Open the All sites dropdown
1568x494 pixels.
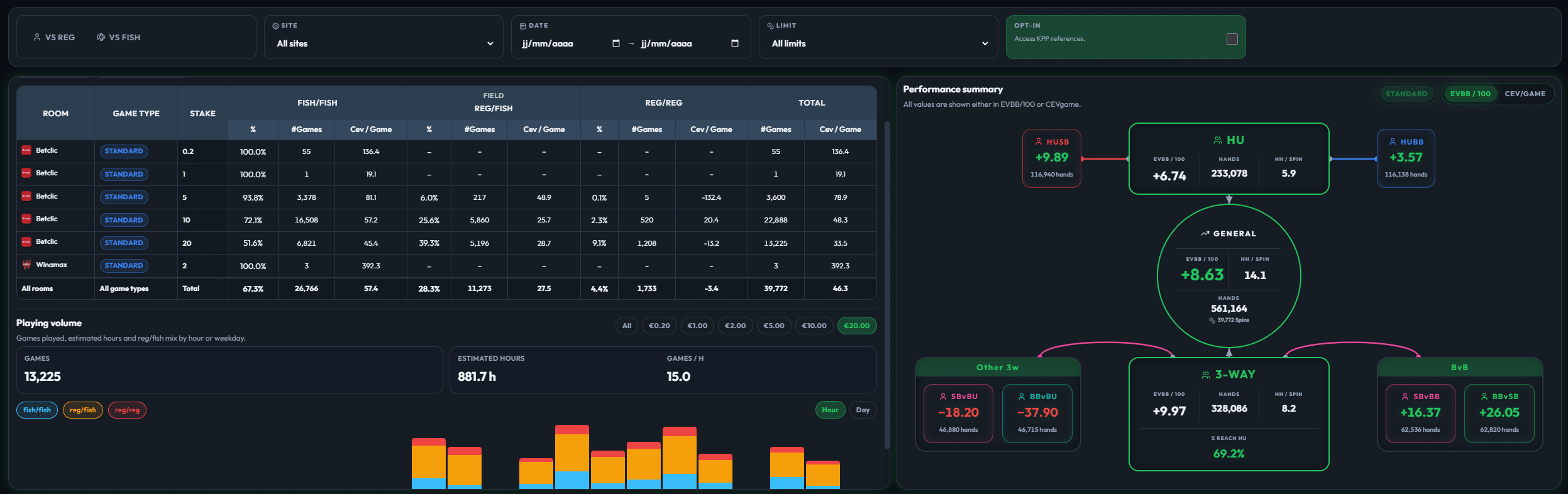pos(384,43)
